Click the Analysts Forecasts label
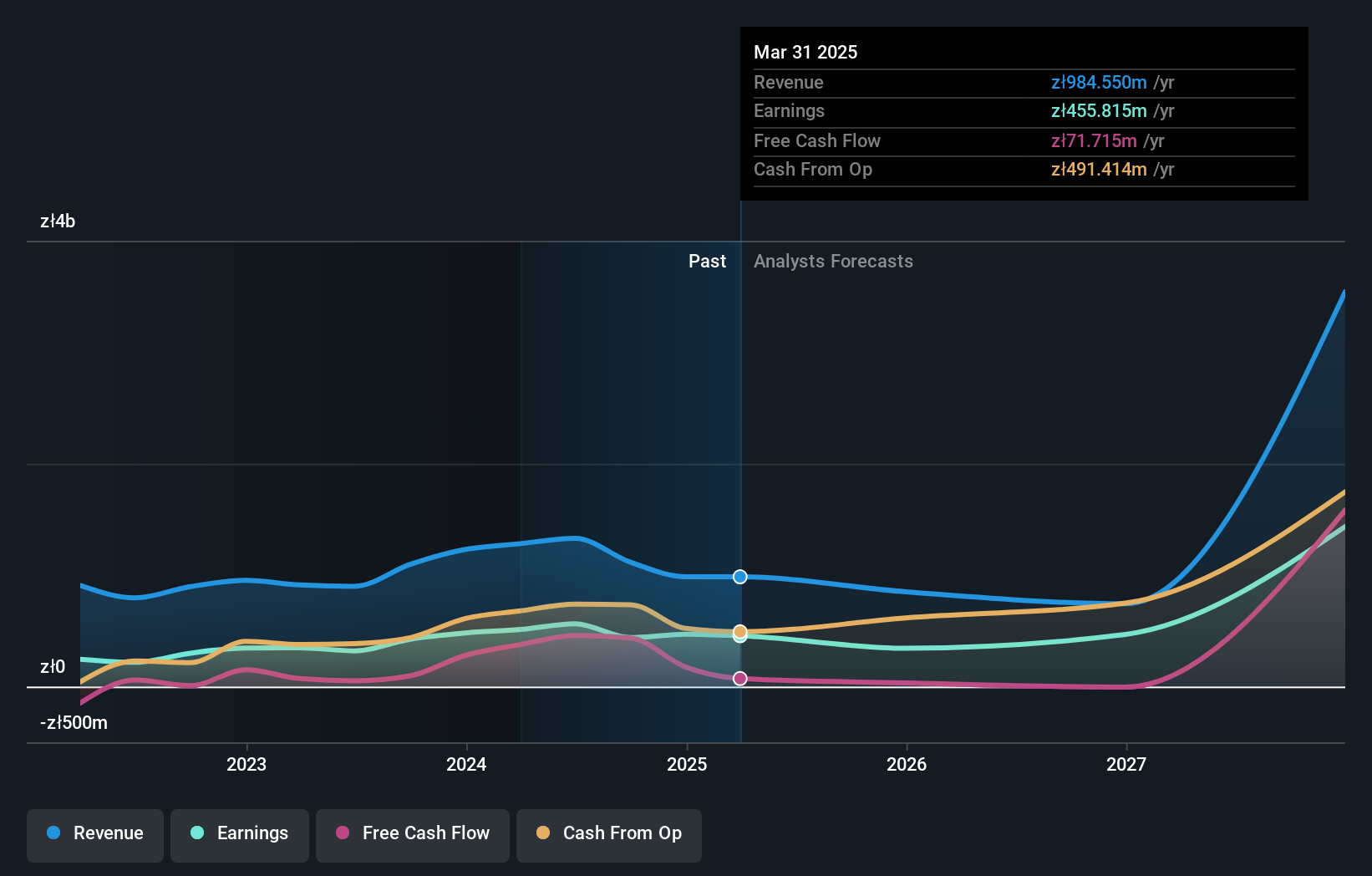 pos(833,261)
